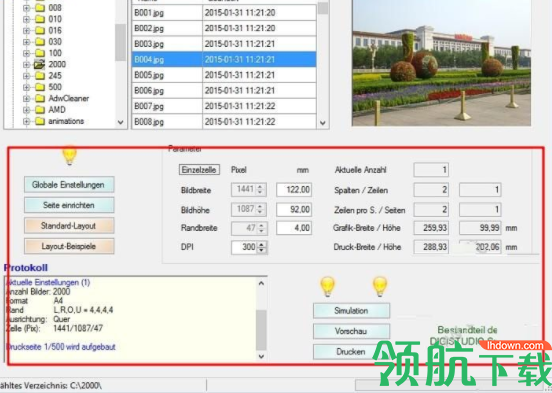This screenshot has width=552, height=393.
Task: Open the Vorschau preview
Action: tap(351, 331)
